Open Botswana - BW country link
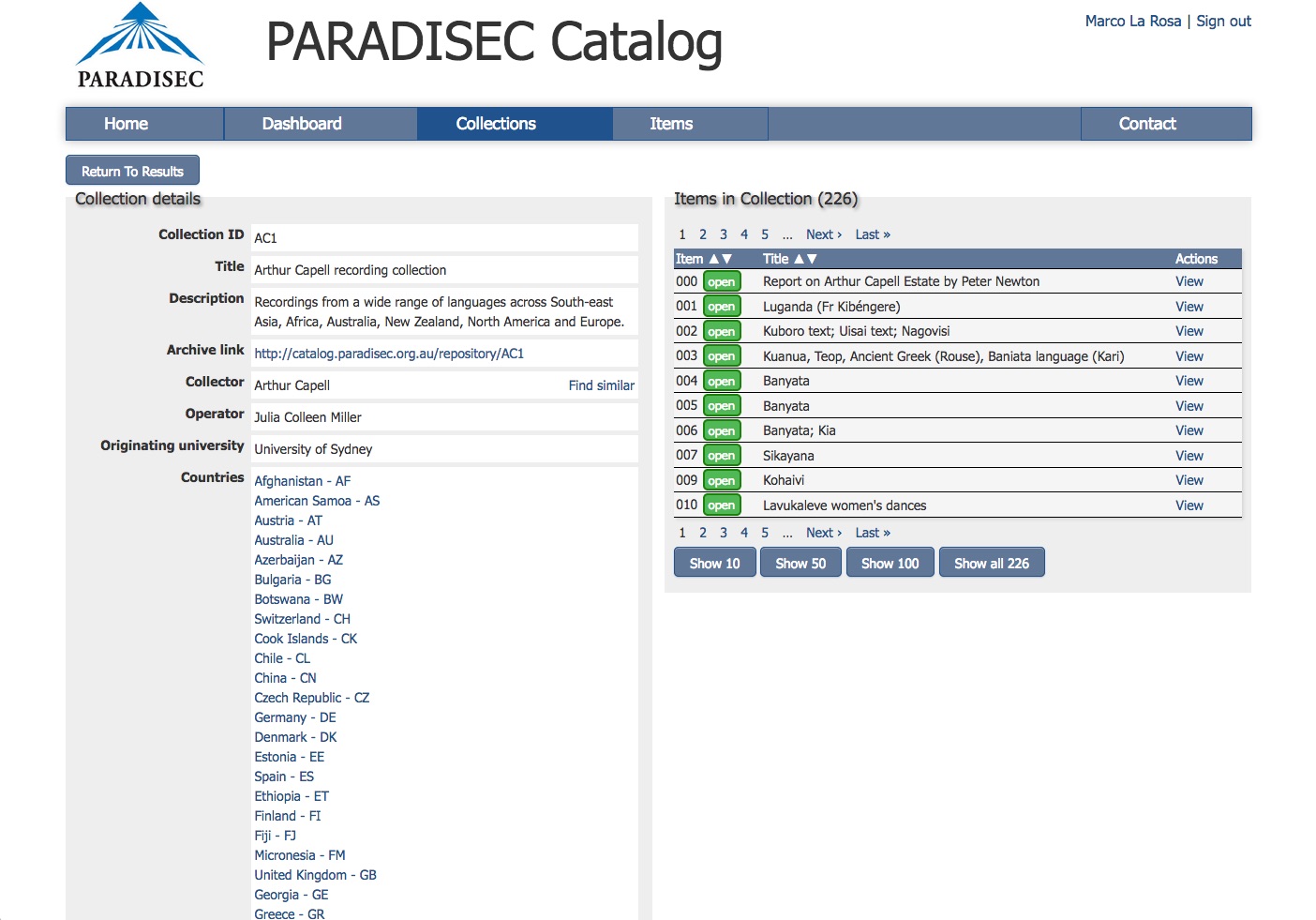Image resolution: width=1316 pixels, height=920 pixels. 298,599
